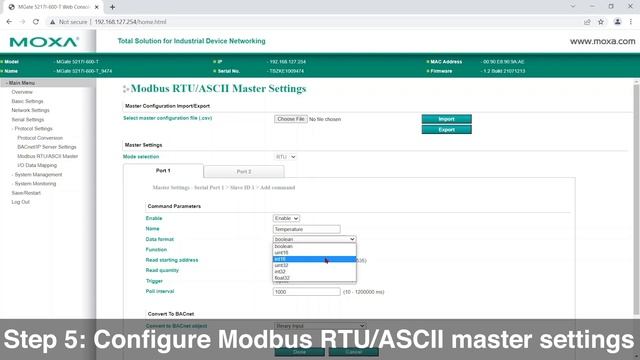The width and height of the screenshot is (640, 360).
Task: Open the Enable dropdown
Action: click(x=286, y=218)
